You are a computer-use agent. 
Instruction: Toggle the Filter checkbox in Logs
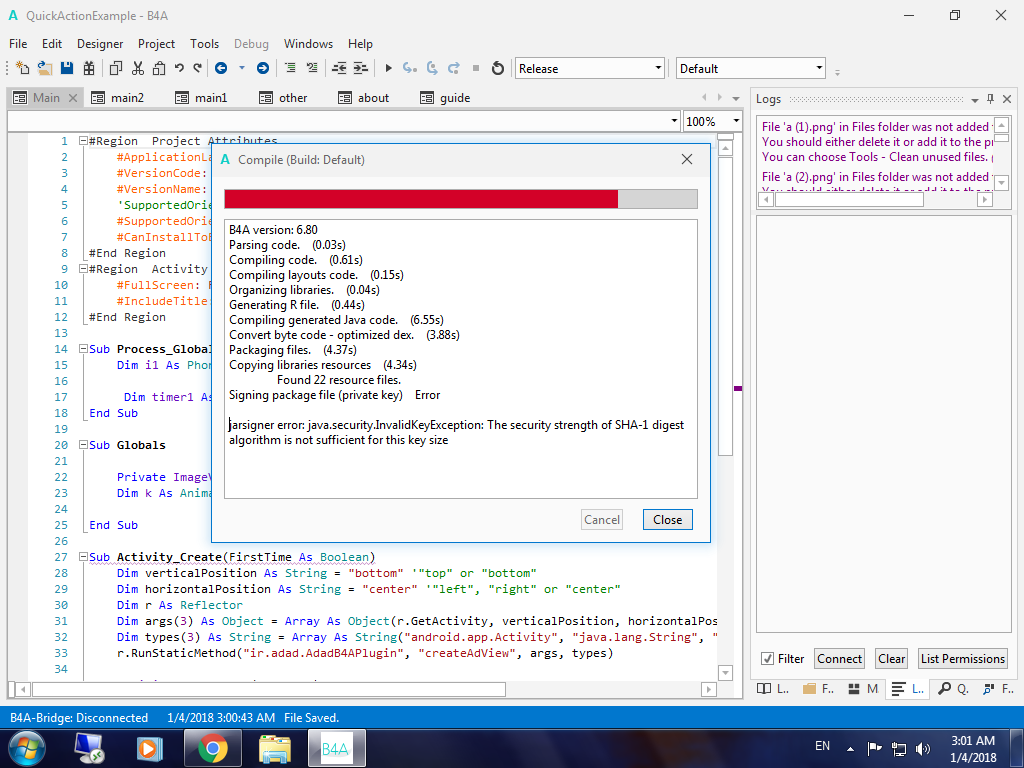(x=768, y=659)
